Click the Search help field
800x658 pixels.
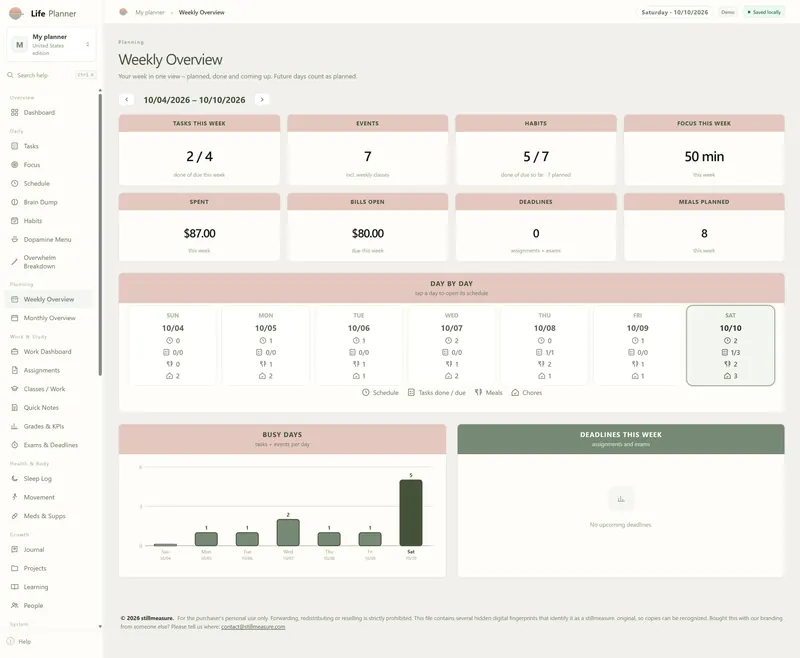(x=52, y=75)
